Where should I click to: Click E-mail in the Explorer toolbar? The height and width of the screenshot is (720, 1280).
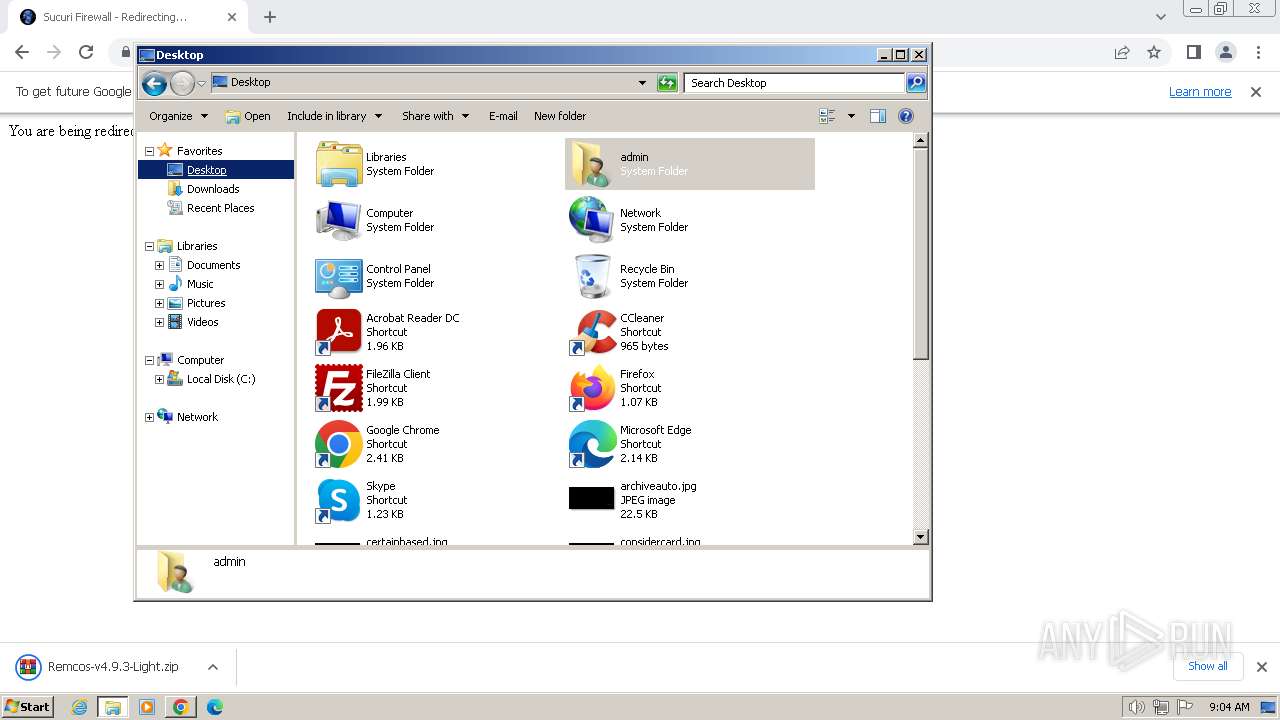[503, 116]
